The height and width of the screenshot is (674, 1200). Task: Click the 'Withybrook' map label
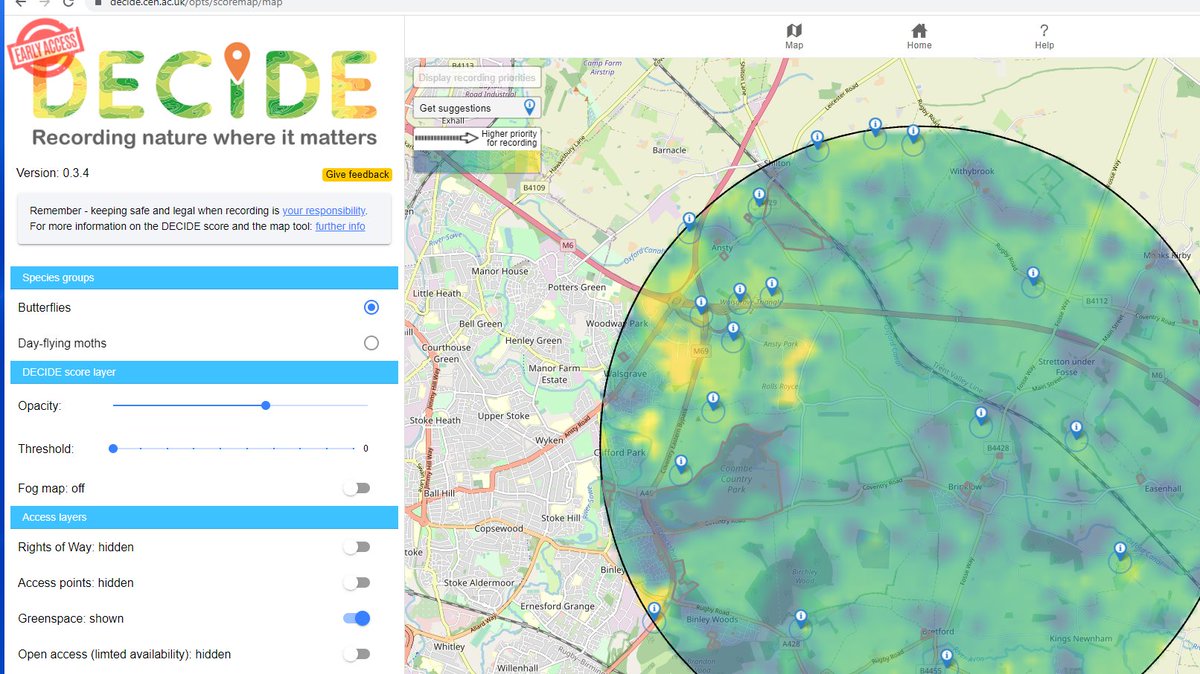pyautogui.click(x=973, y=171)
